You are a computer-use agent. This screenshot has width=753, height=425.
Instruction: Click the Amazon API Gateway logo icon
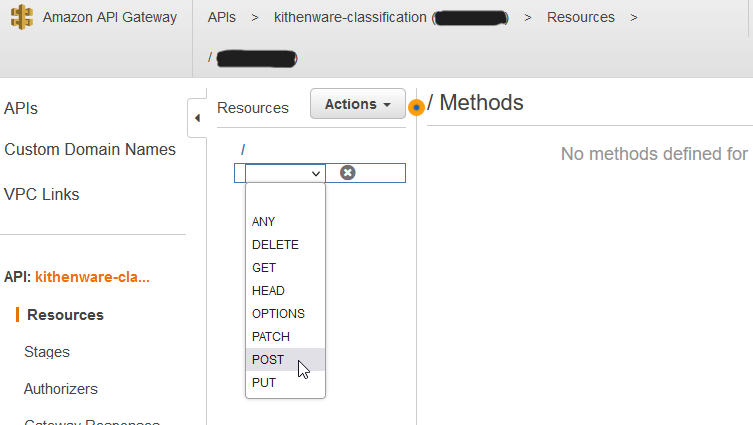(22, 17)
